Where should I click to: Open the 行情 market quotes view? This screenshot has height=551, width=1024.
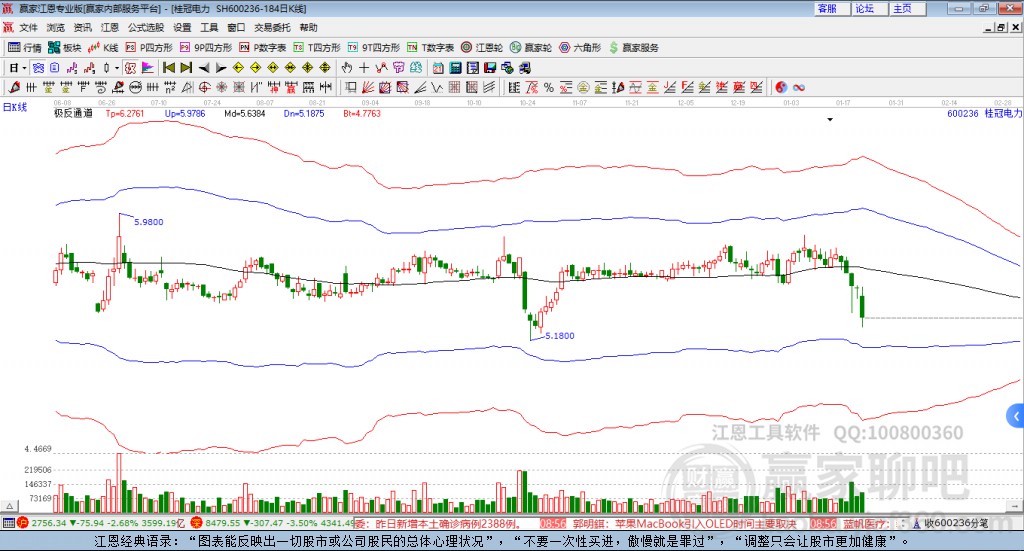pos(25,47)
